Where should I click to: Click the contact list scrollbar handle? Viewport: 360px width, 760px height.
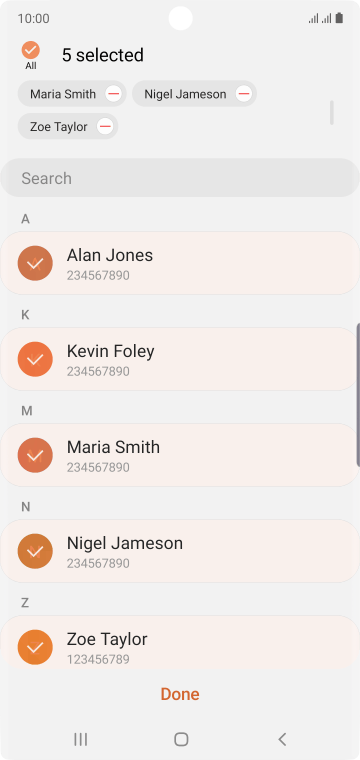pos(358,395)
